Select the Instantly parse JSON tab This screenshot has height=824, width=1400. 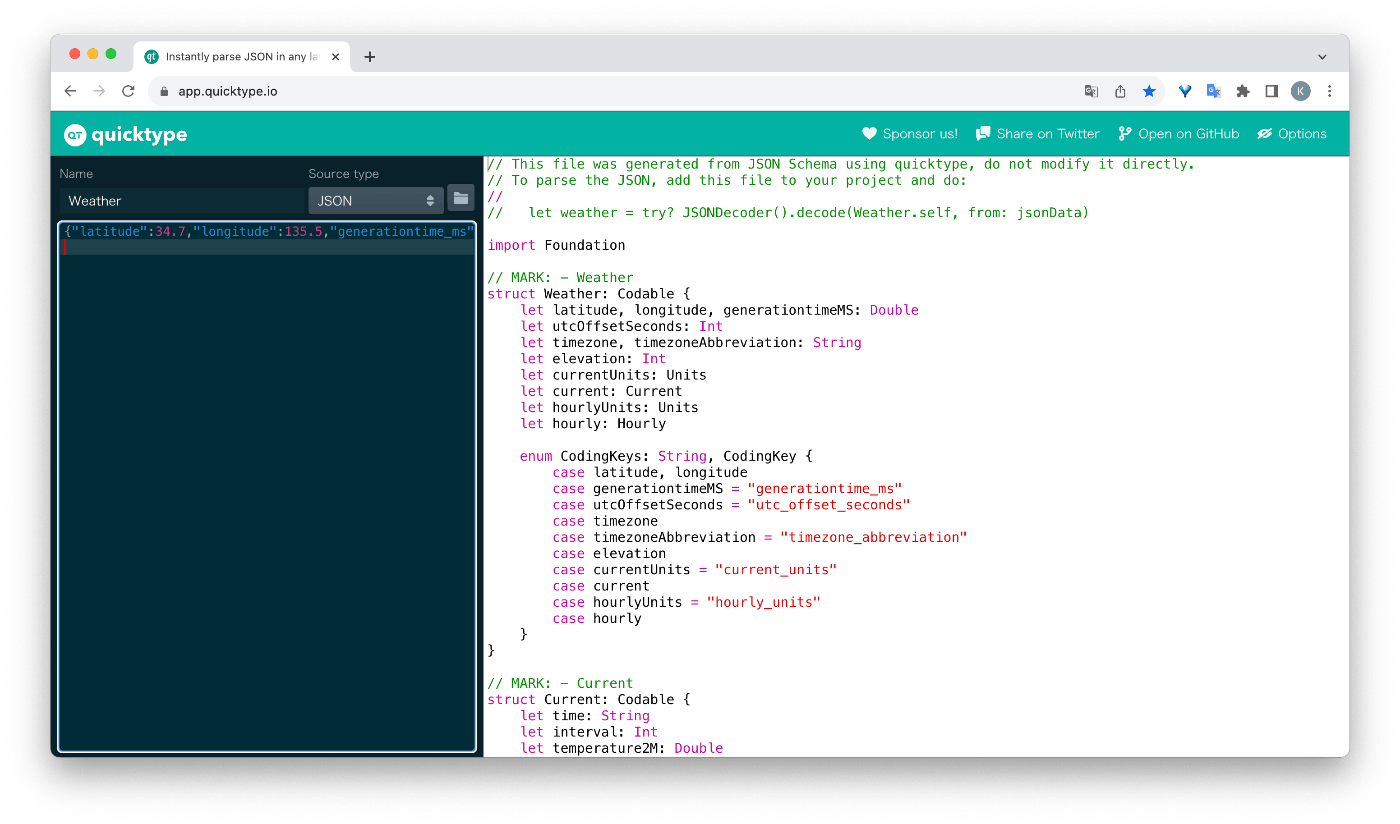click(241, 57)
